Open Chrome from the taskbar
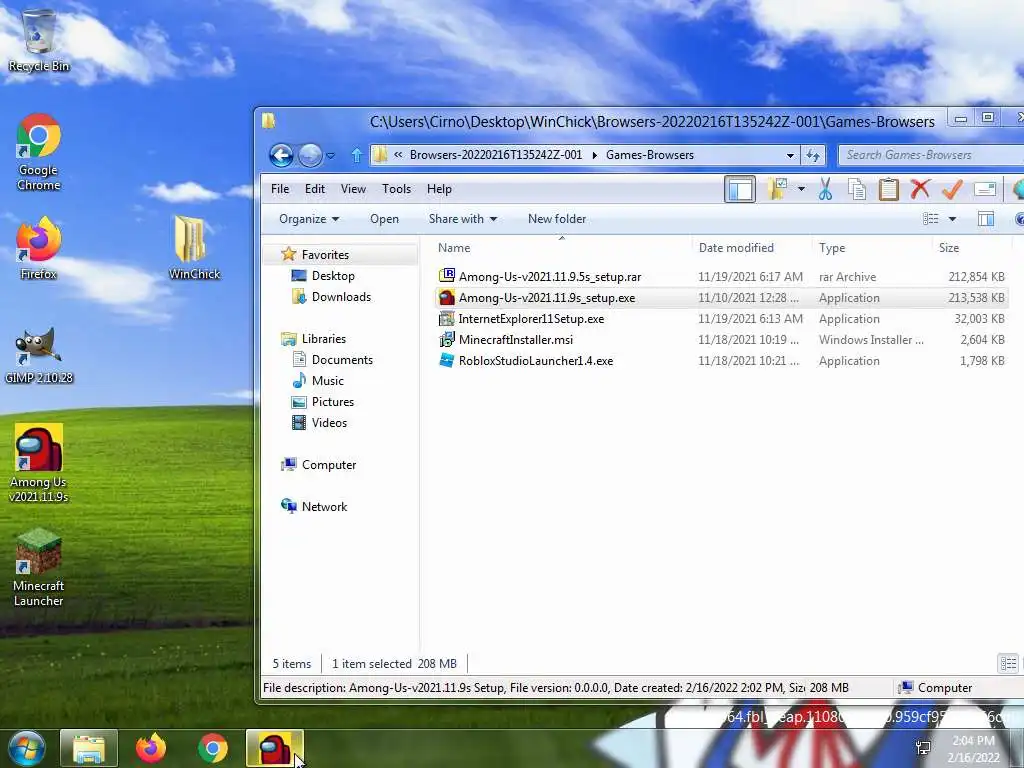 (x=213, y=748)
